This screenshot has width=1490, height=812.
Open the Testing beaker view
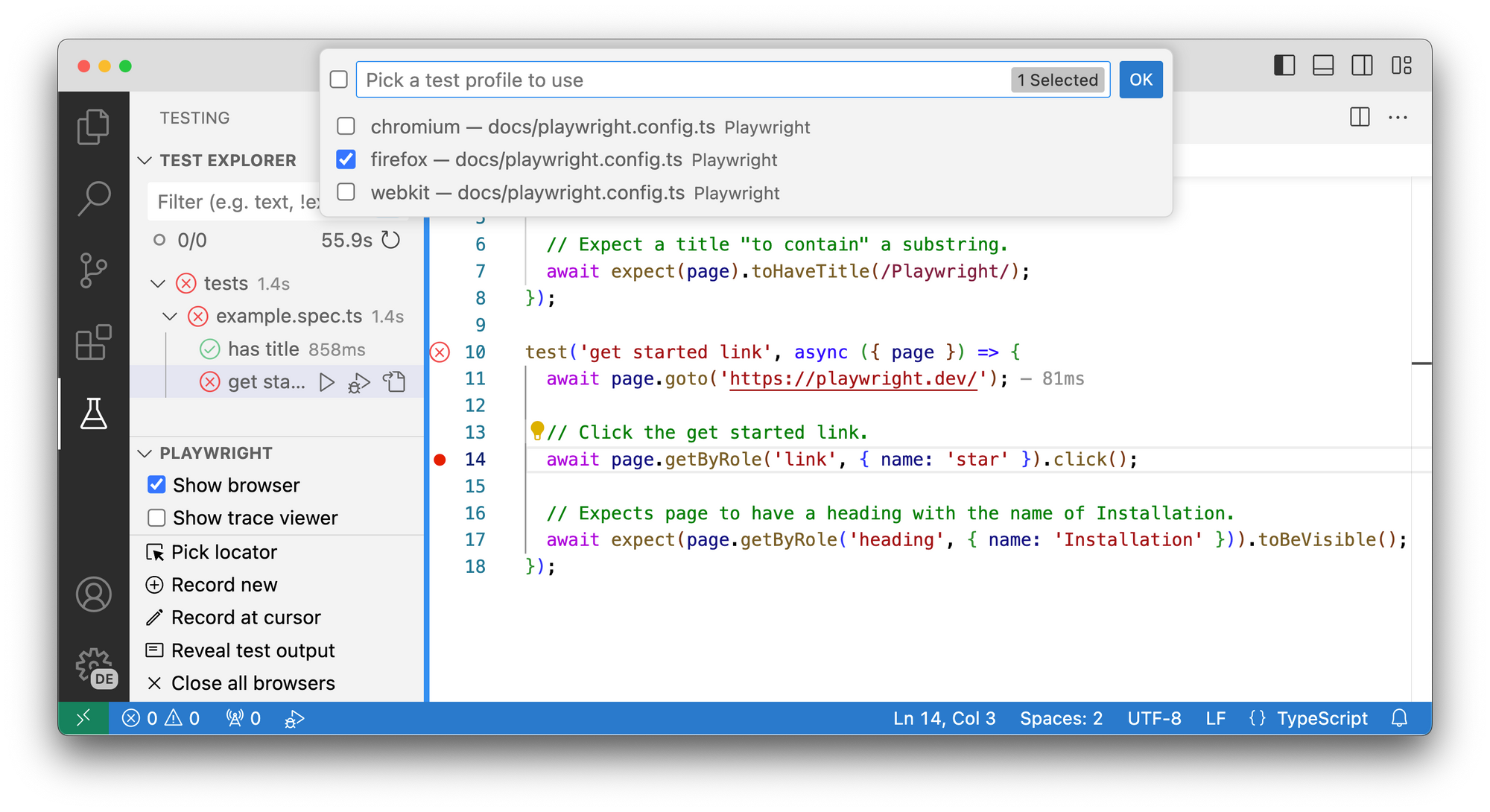point(93,413)
